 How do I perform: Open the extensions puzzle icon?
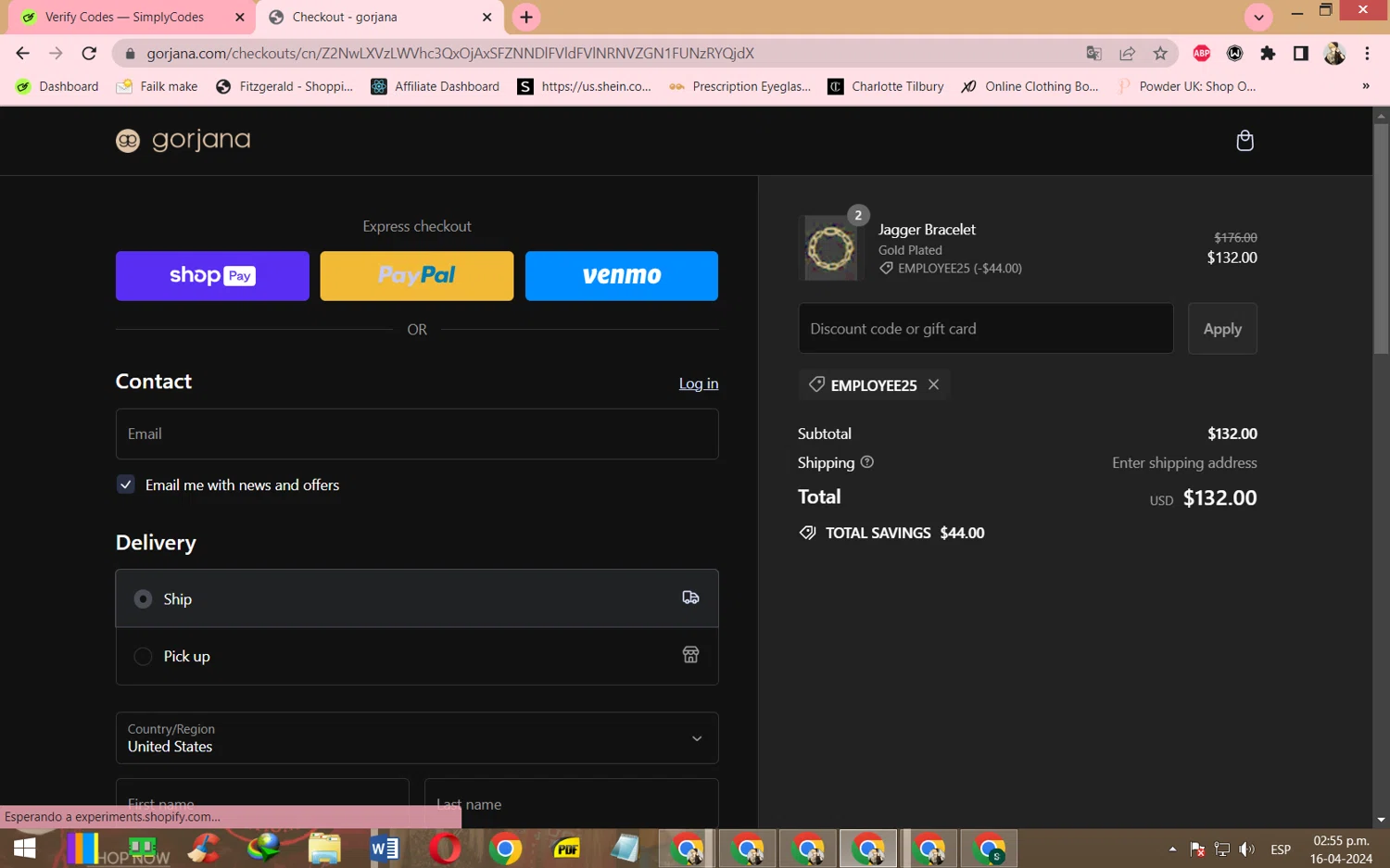point(1268,54)
